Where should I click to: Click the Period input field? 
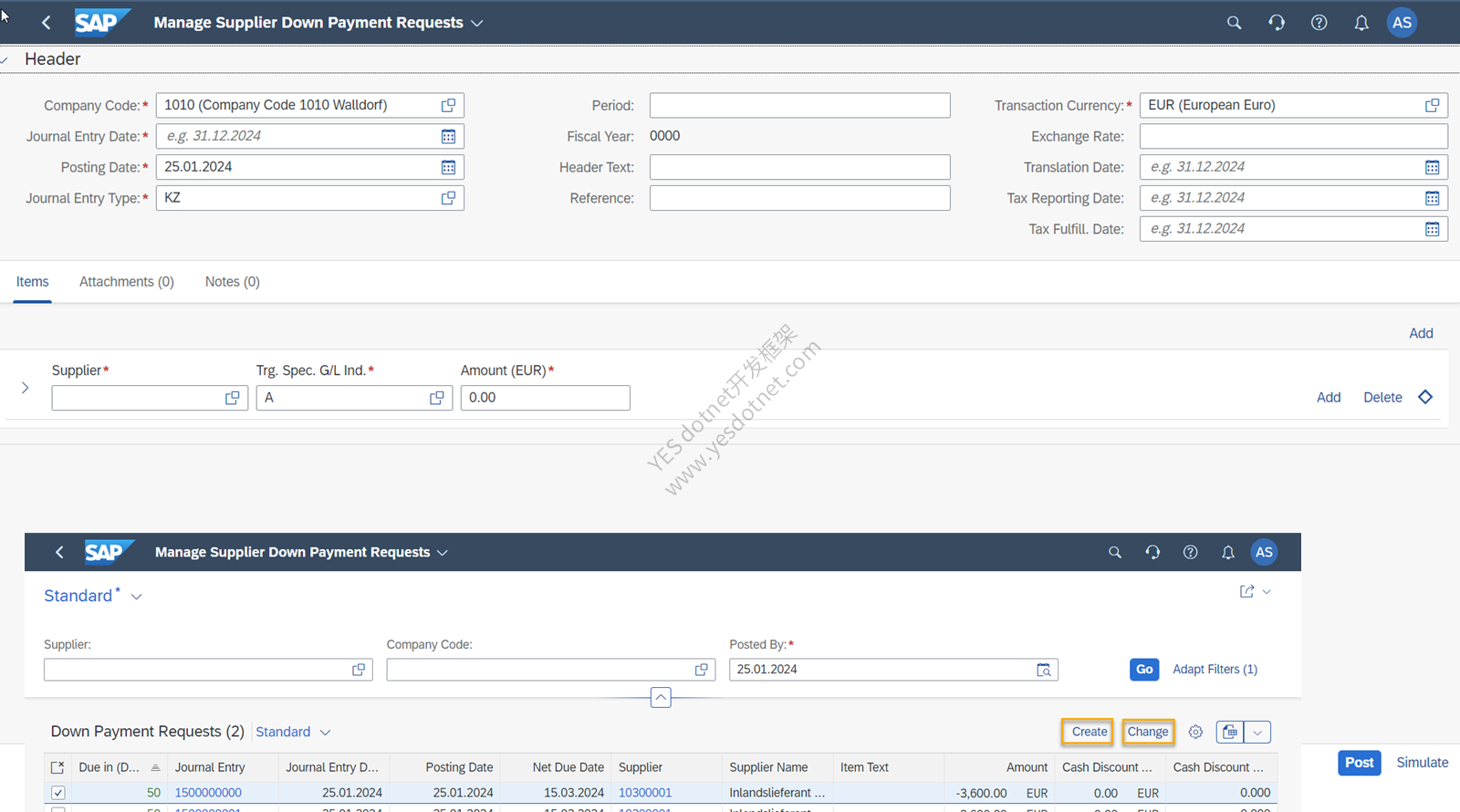coord(799,106)
